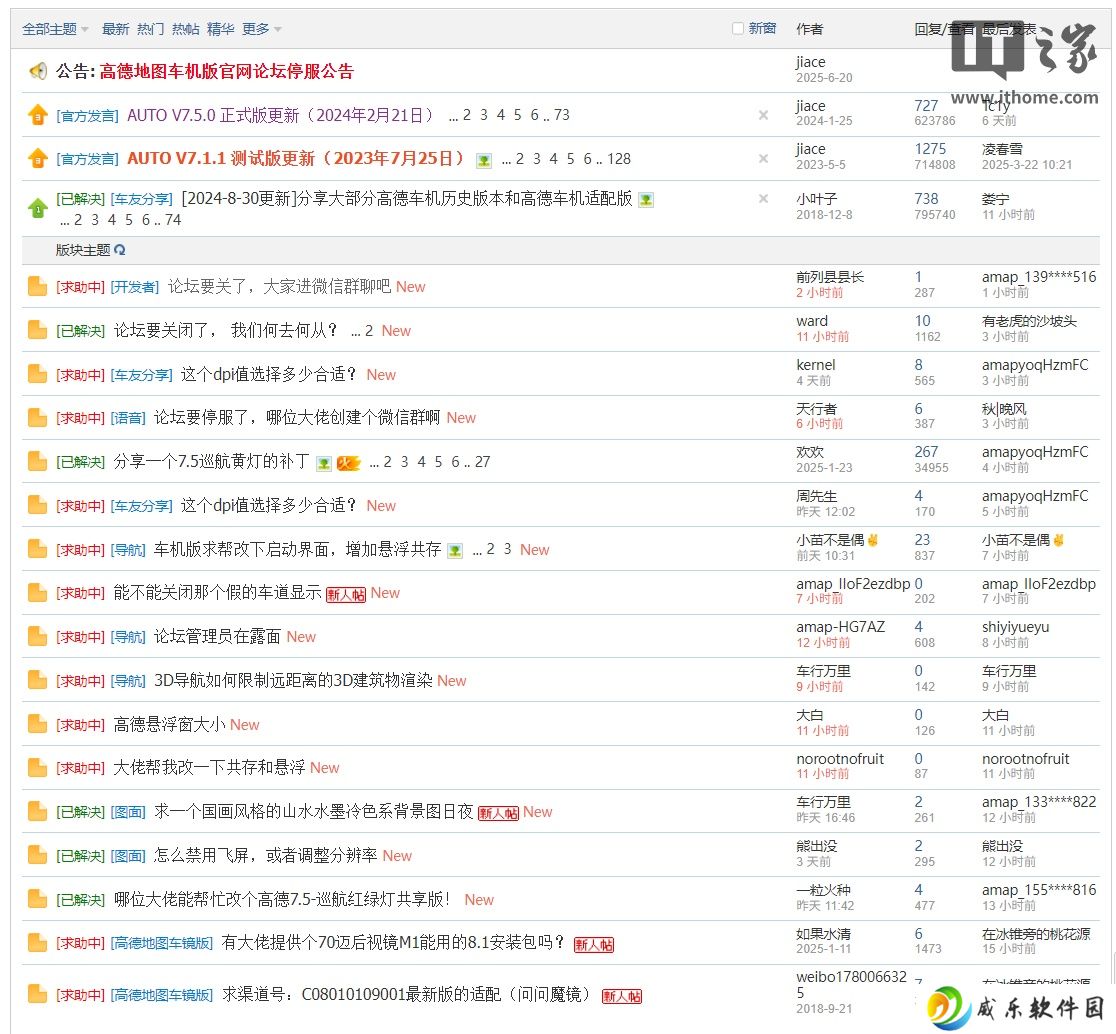Click author name 一粒火种
The width and height of the screenshot is (1116, 1034).
pos(823,890)
